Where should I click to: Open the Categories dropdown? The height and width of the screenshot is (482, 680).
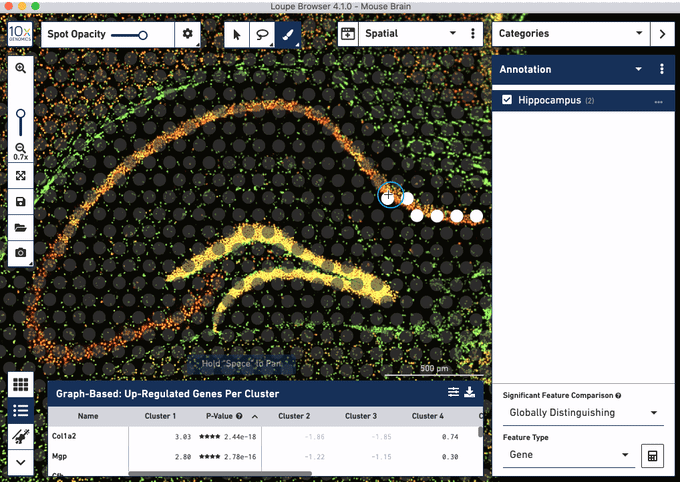[x=571, y=33]
